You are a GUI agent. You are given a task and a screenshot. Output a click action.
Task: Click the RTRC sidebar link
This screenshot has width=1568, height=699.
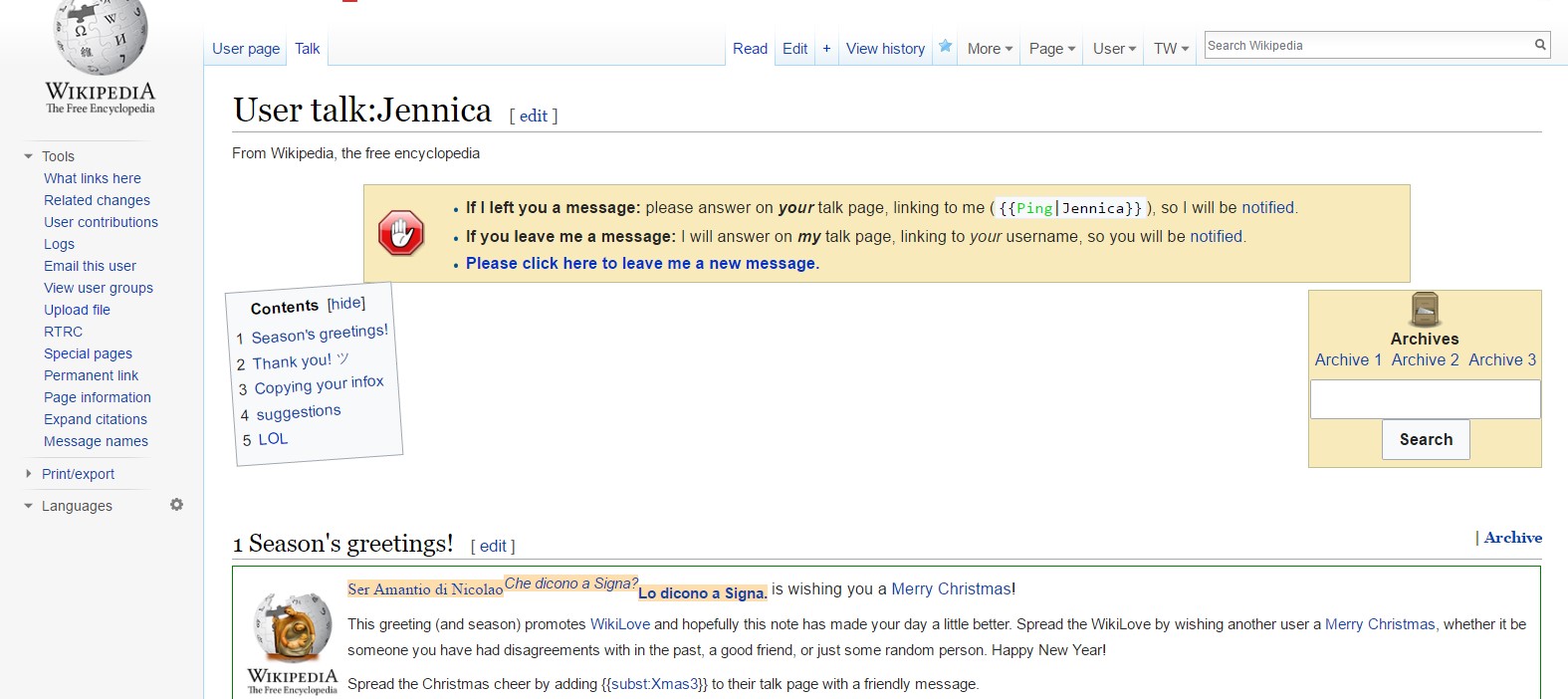63,332
